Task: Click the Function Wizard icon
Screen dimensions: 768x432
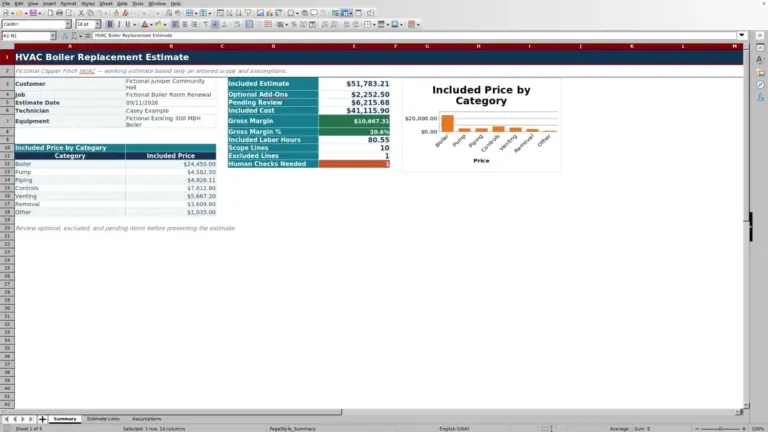Action: tap(65, 35)
